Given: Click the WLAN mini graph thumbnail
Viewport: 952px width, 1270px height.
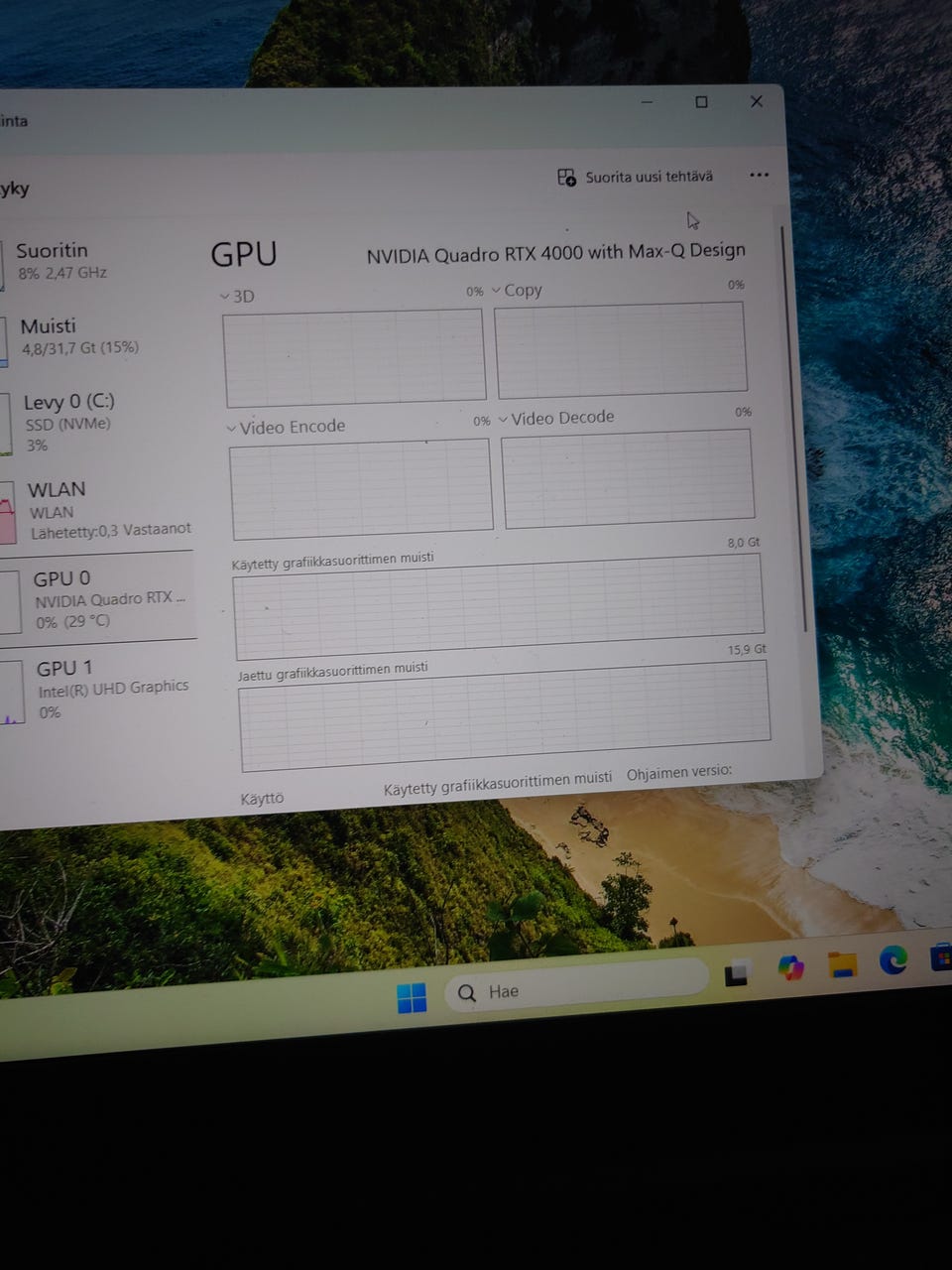Looking at the screenshot, I should [8, 512].
